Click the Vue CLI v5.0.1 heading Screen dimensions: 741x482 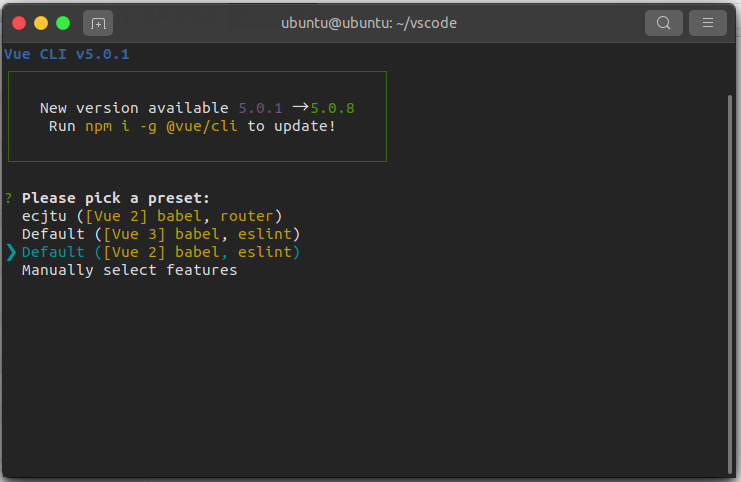coord(67,54)
